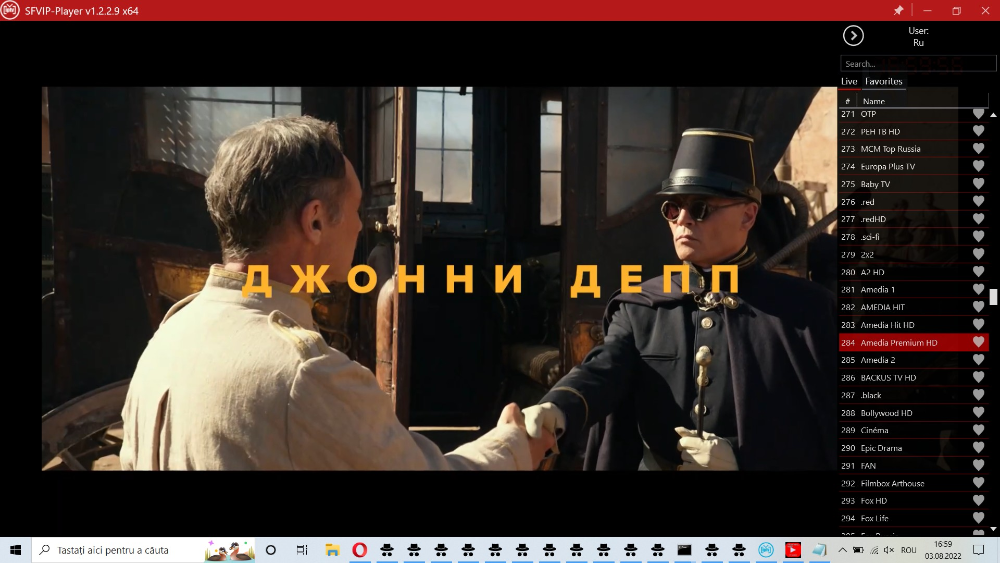The height and width of the screenshot is (563, 1000).
Task: Collapse the channel panel with the arrow button
Action: [x=853, y=36]
